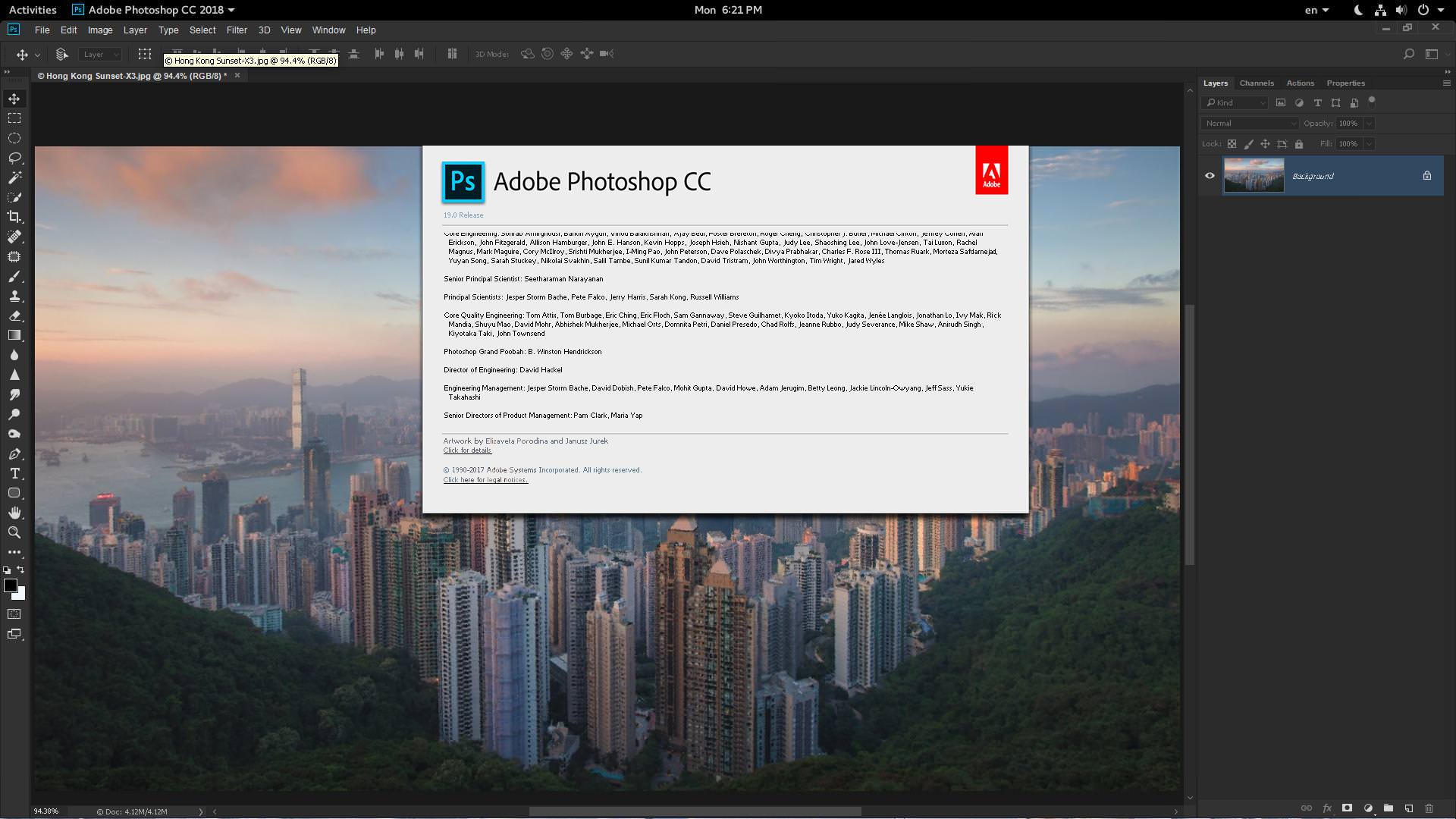Toggle lock position
1456x819 pixels.
pyautogui.click(x=1265, y=143)
